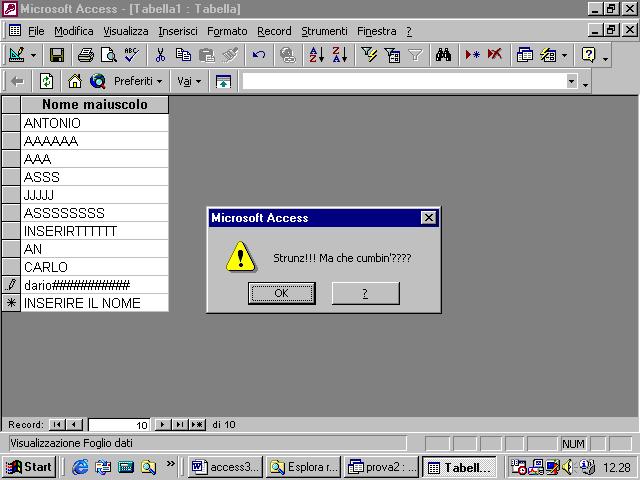Click the record number field
Image resolution: width=640 pixels, height=480 pixels.
[119, 425]
